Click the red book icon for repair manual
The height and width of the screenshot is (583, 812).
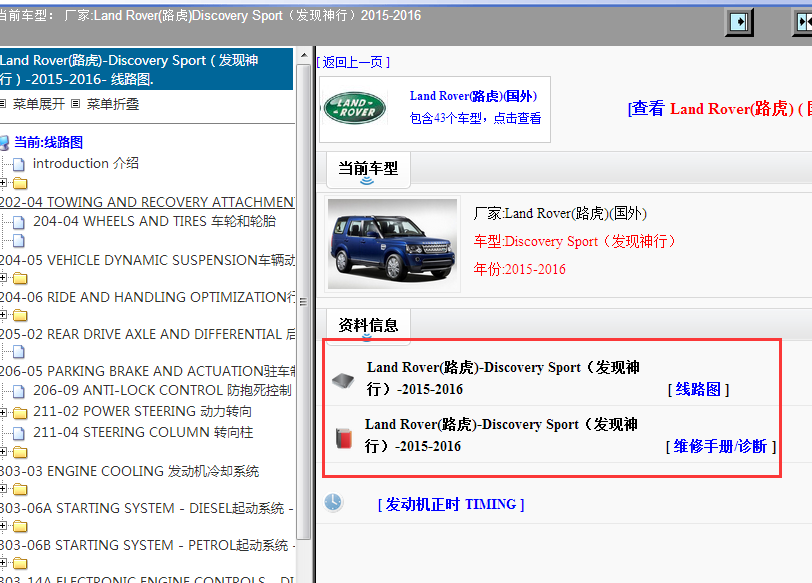343,438
